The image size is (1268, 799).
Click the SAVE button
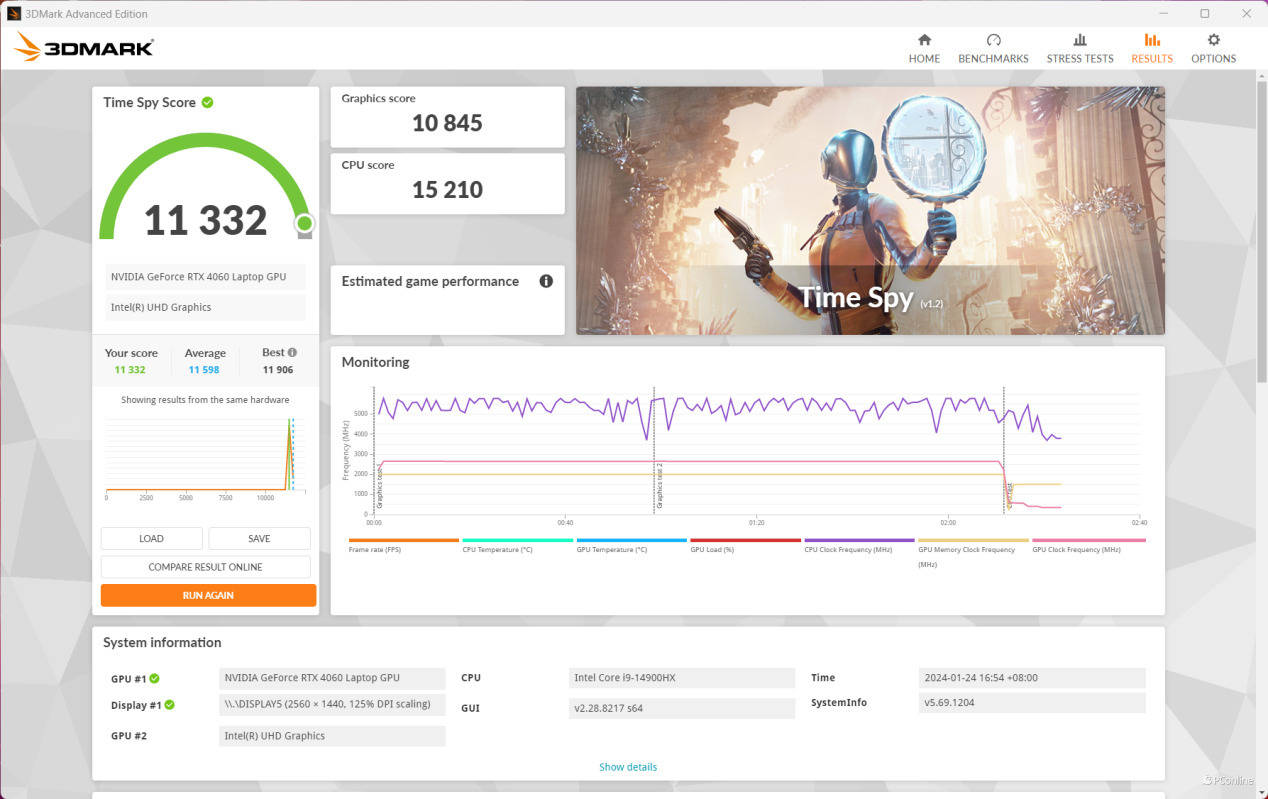(x=259, y=538)
